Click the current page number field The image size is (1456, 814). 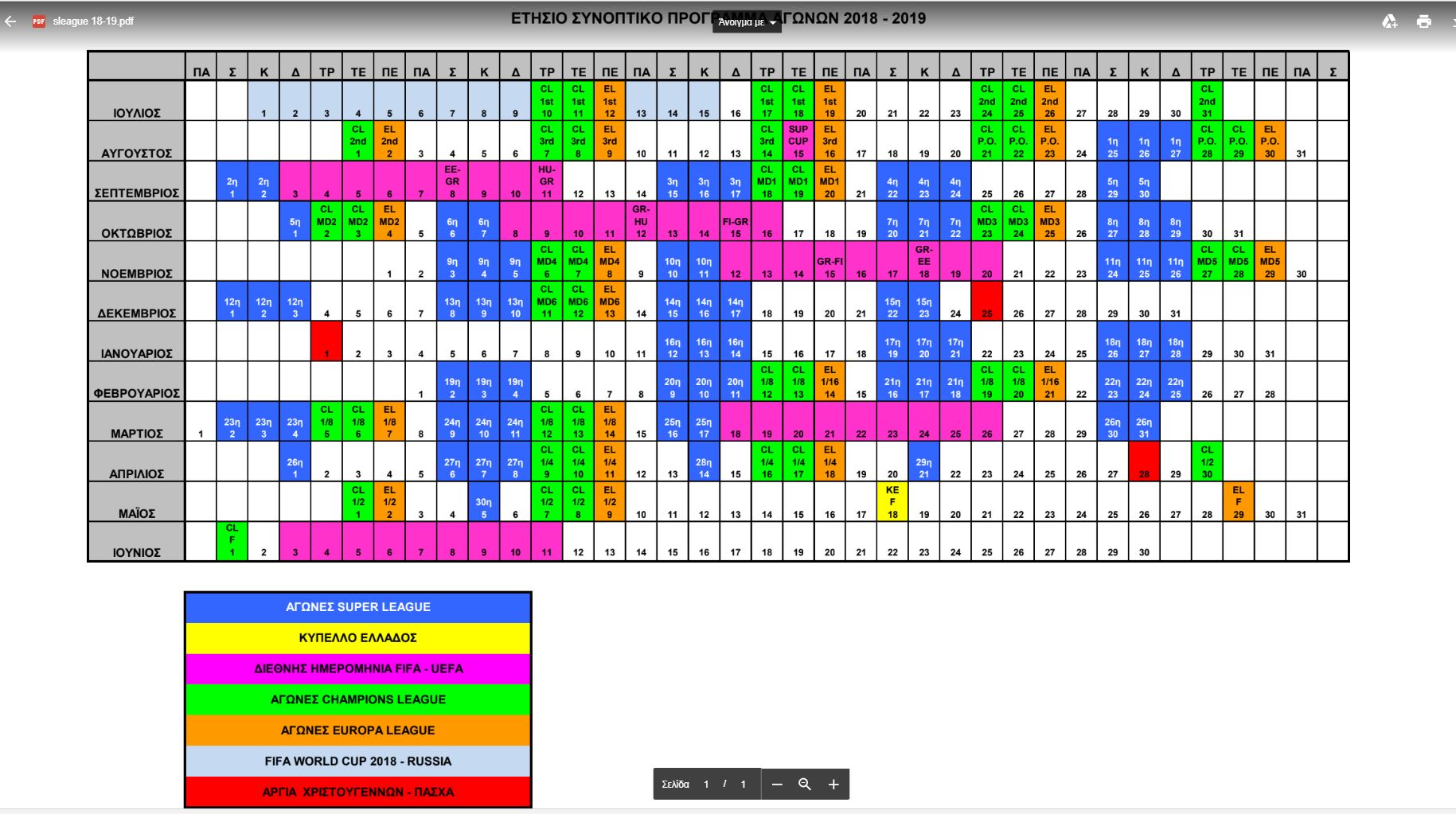(706, 785)
